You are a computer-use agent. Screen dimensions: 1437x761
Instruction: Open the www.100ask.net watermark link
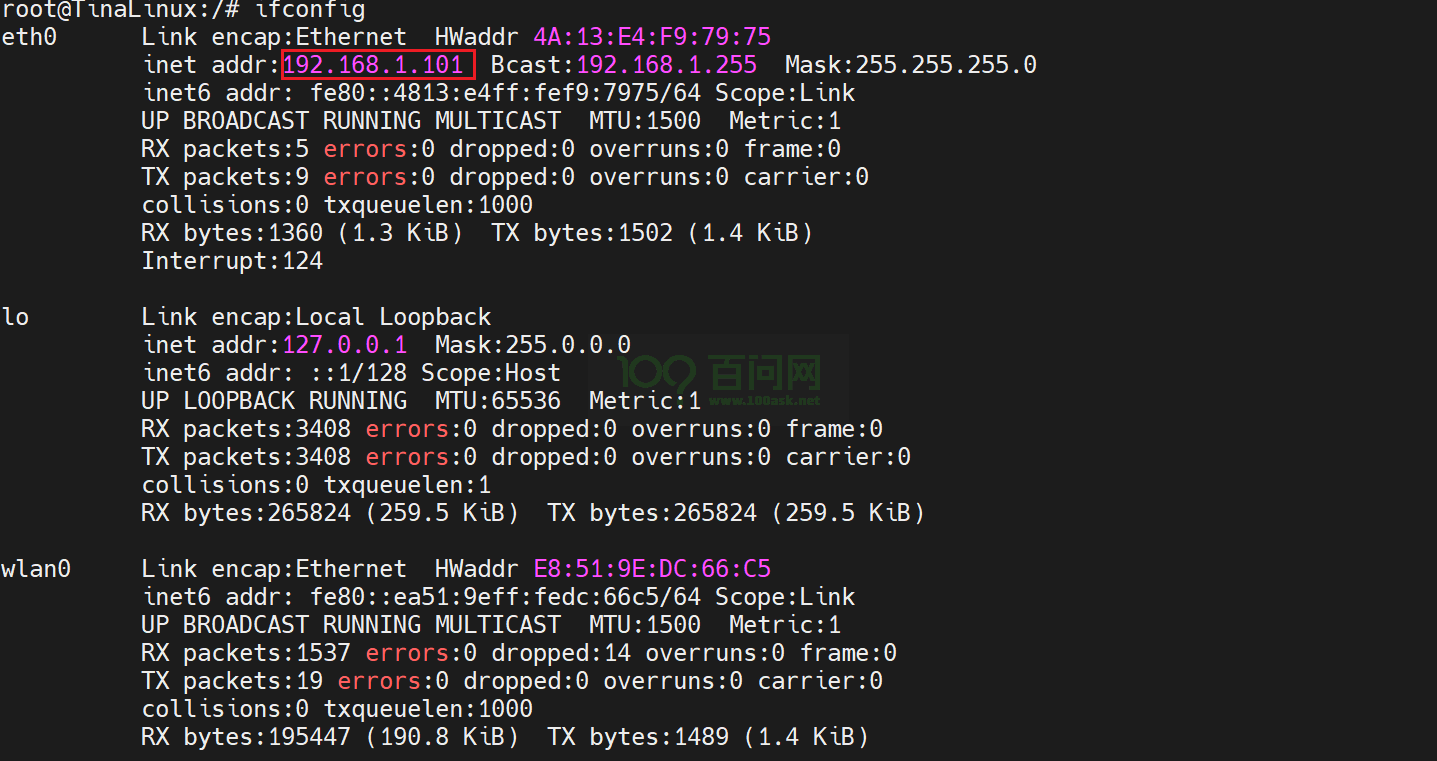763,401
